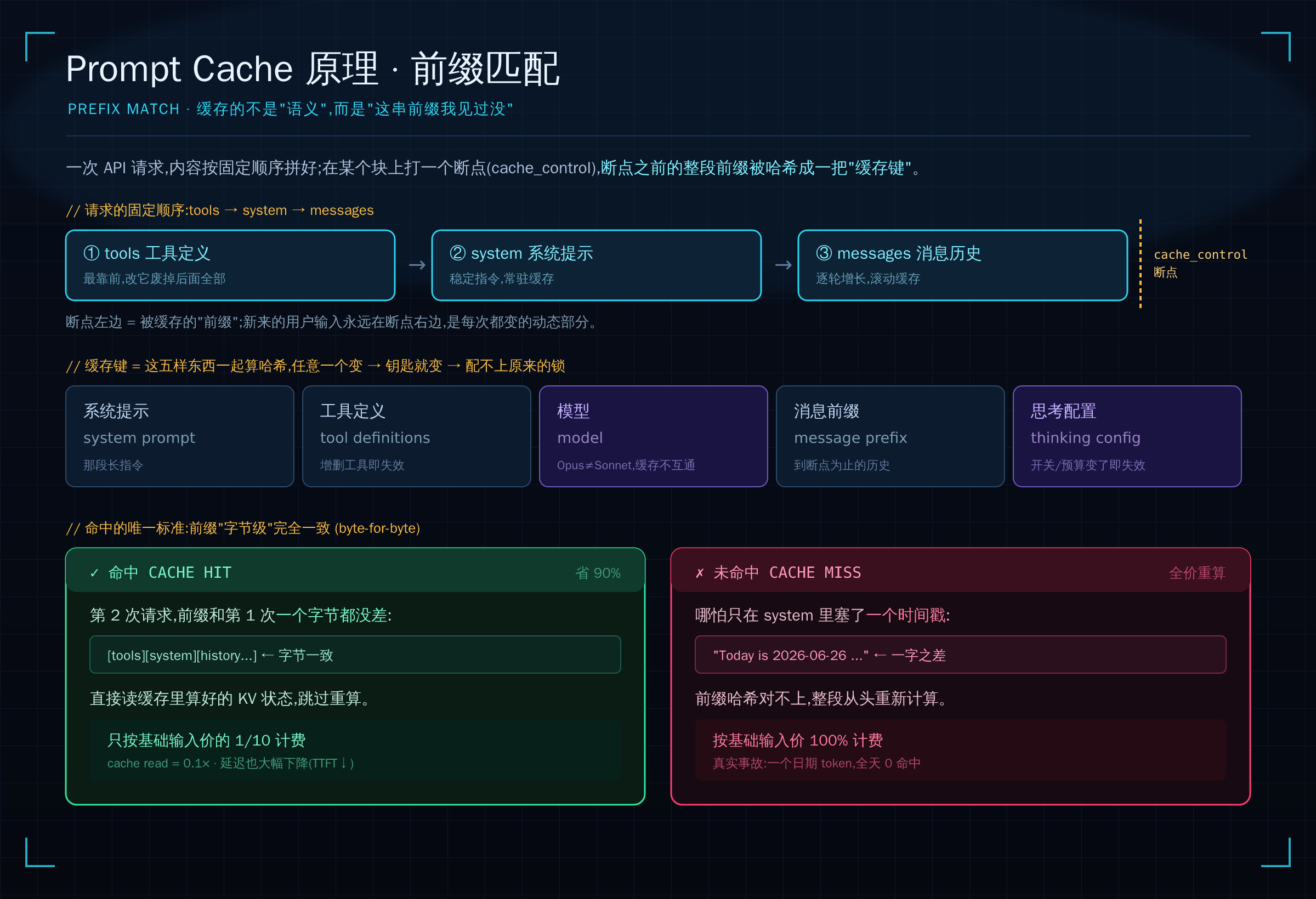Click the comment '// 缓存键 = 这五样东西一起算哈希'
Screen dimensions: 1316x899
click(315, 366)
